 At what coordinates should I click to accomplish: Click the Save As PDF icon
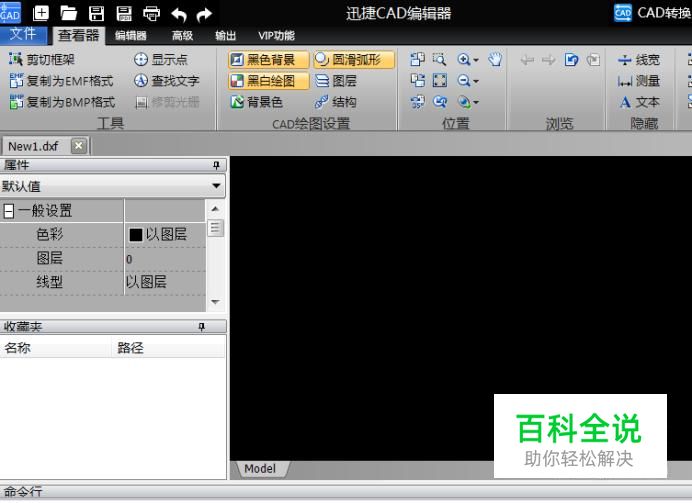[x=124, y=13]
